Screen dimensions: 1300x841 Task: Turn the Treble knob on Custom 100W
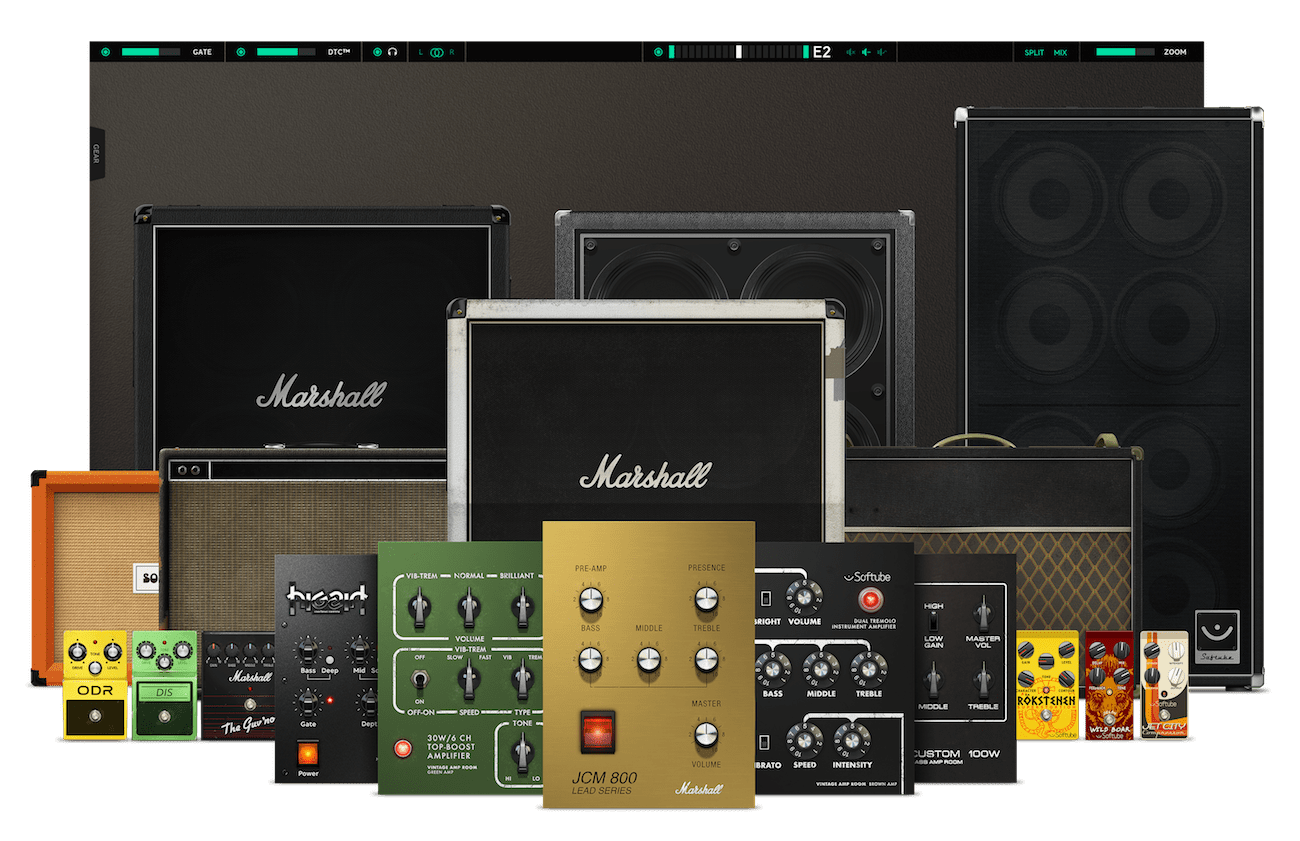tap(984, 680)
